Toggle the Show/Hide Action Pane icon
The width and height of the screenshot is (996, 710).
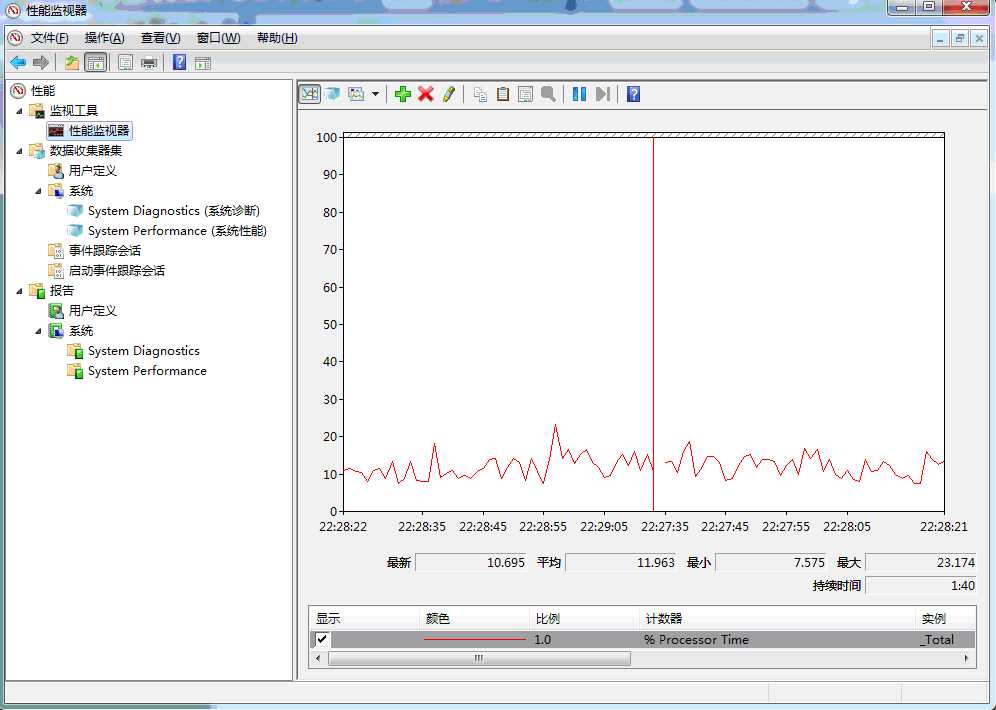[x=203, y=62]
